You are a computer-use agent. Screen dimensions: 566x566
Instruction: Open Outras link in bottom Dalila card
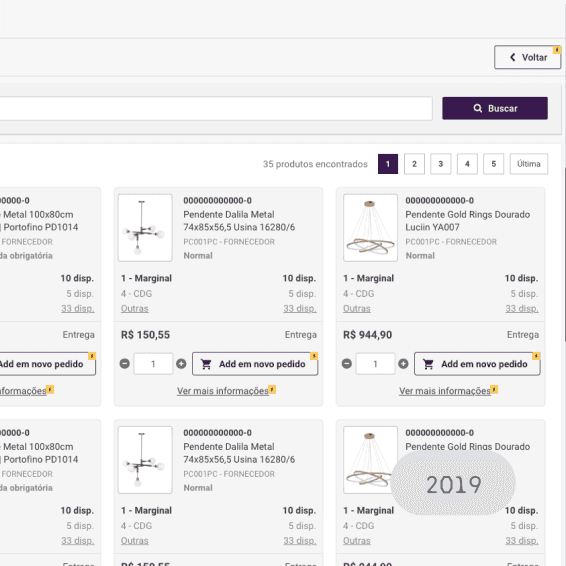[x=135, y=541]
